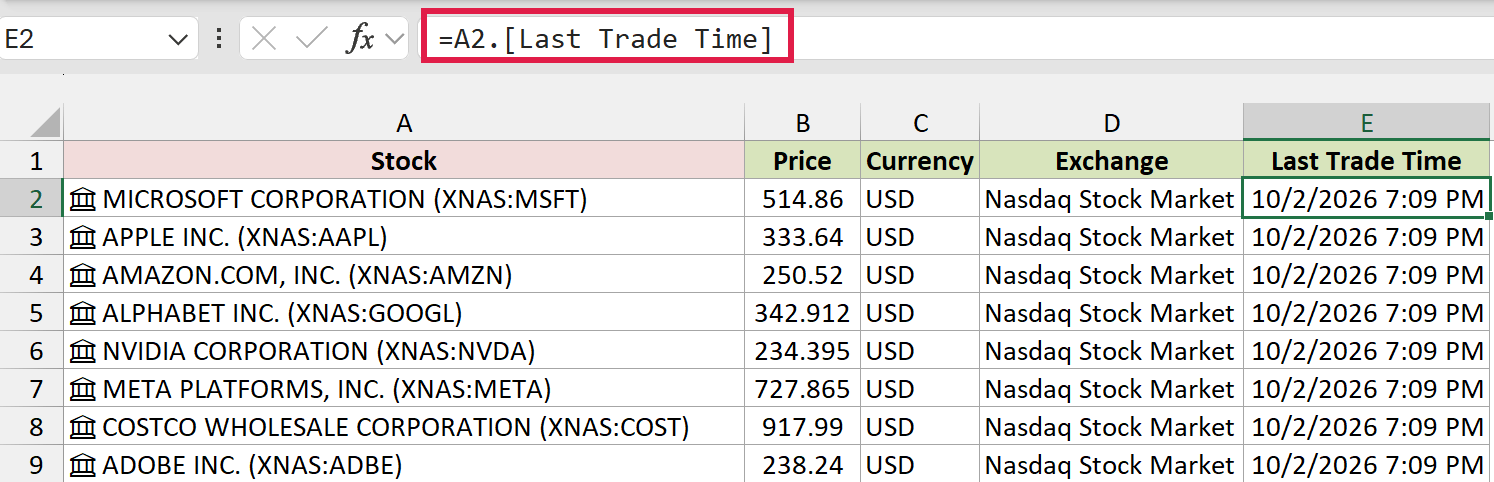The height and width of the screenshot is (482, 1494).
Task: Click the Select All corner triangle
Action: [x=44, y=123]
